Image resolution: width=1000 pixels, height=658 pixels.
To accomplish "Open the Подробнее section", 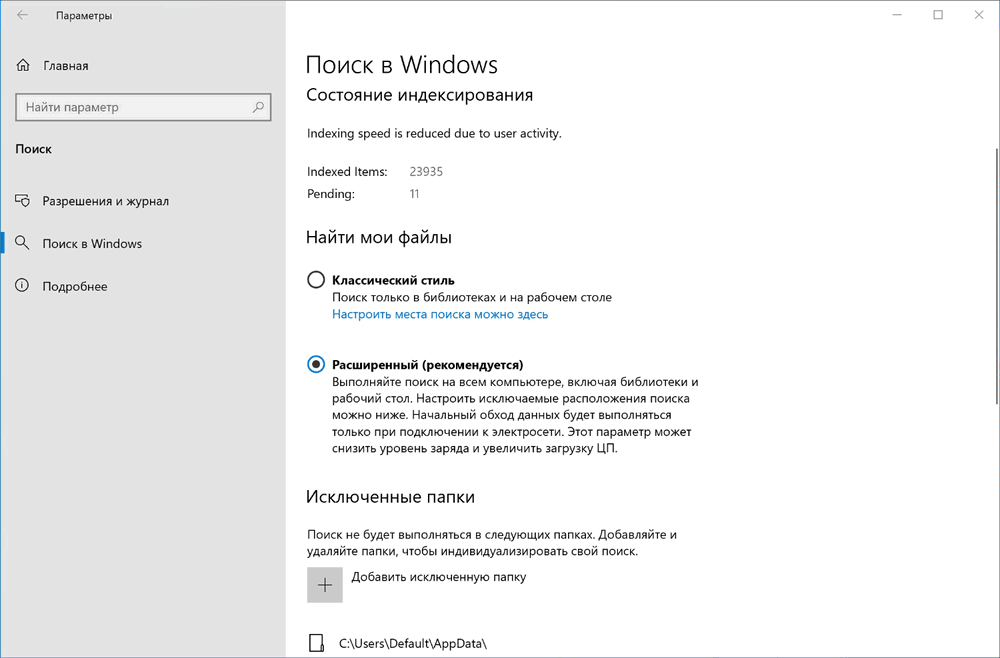I will coord(75,286).
